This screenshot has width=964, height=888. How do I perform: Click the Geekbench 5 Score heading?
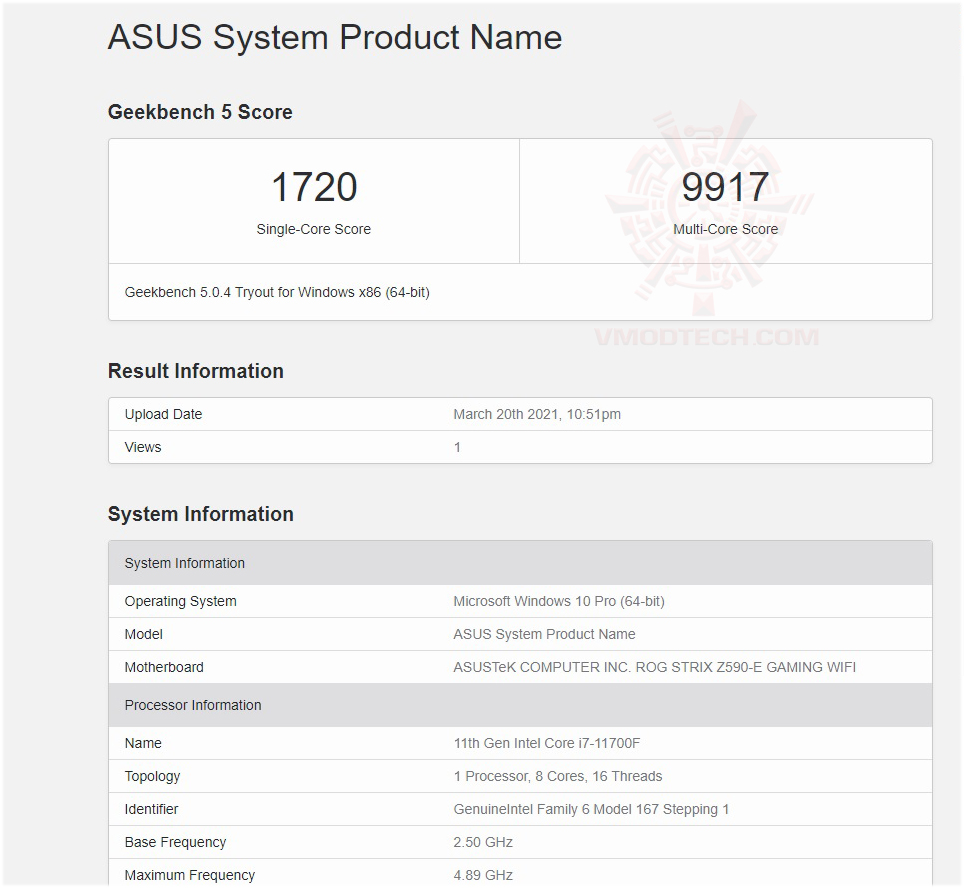point(200,112)
